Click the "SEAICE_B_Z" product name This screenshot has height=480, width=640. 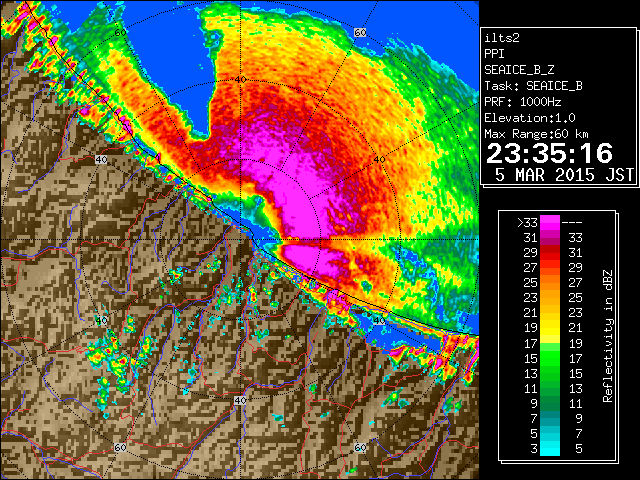[519, 70]
